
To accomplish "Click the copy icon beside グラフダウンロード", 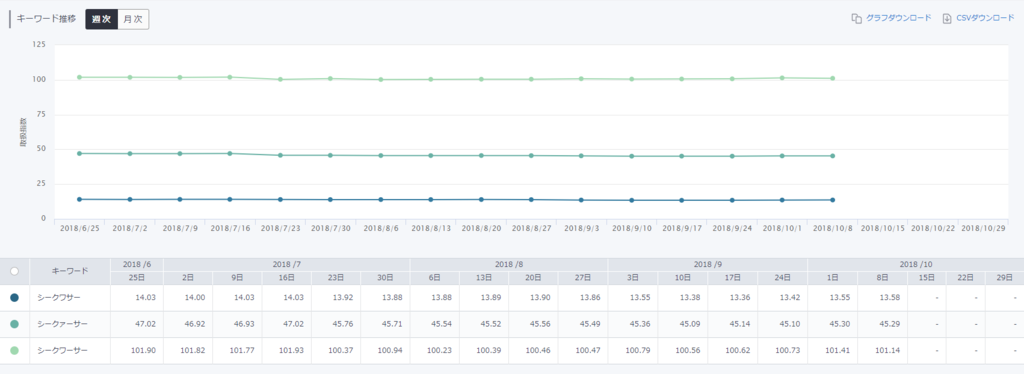I will point(857,18).
